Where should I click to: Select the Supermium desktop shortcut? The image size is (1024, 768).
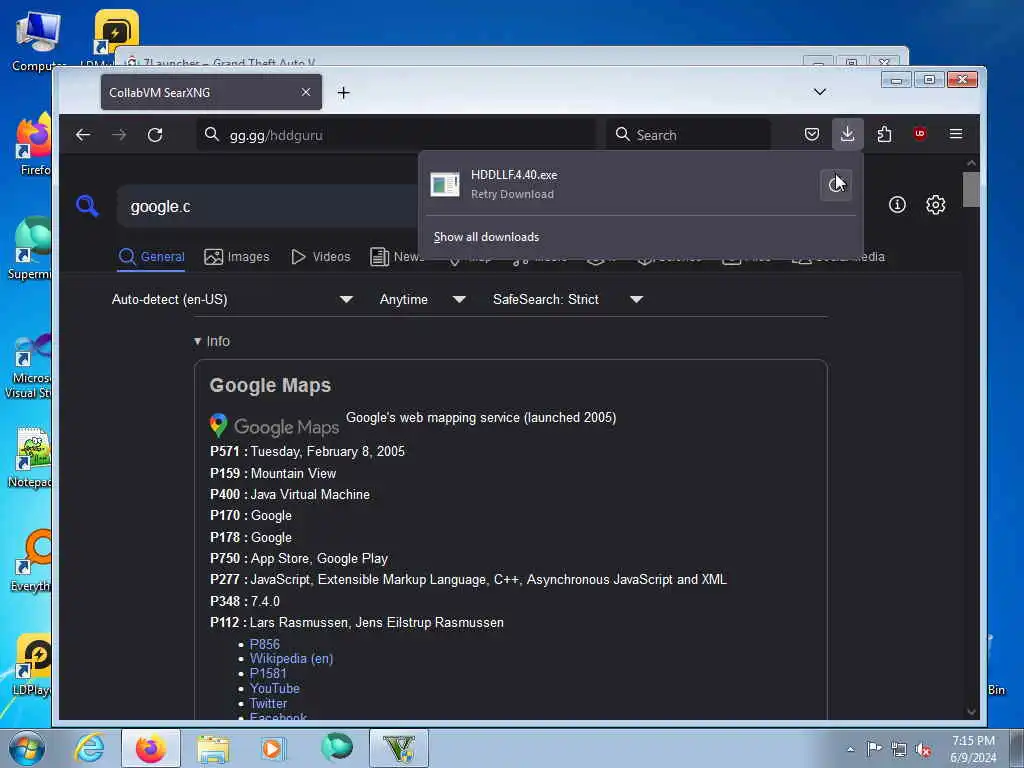(29, 248)
